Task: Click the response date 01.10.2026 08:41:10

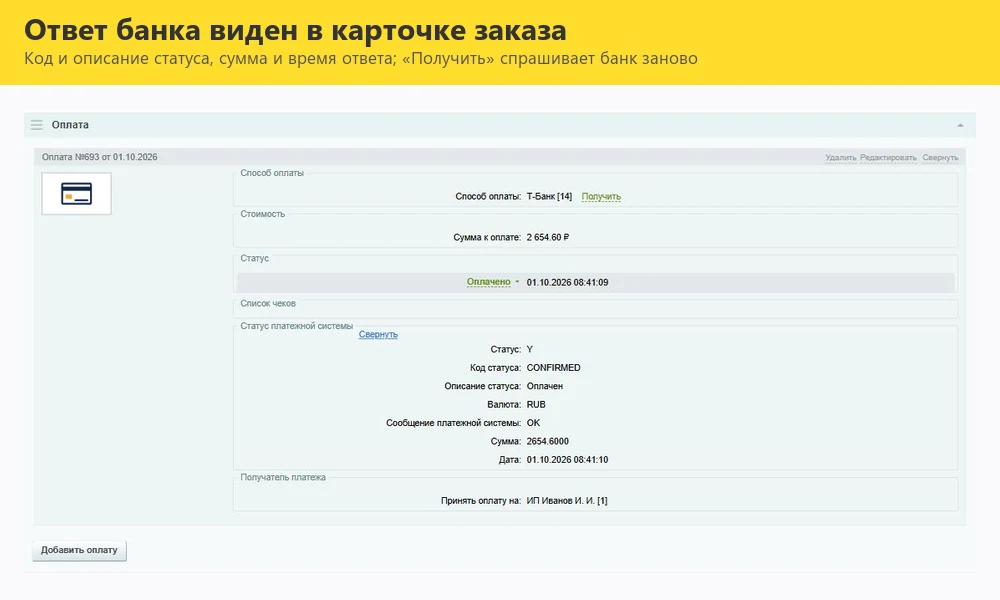Action: pos(567,460)
